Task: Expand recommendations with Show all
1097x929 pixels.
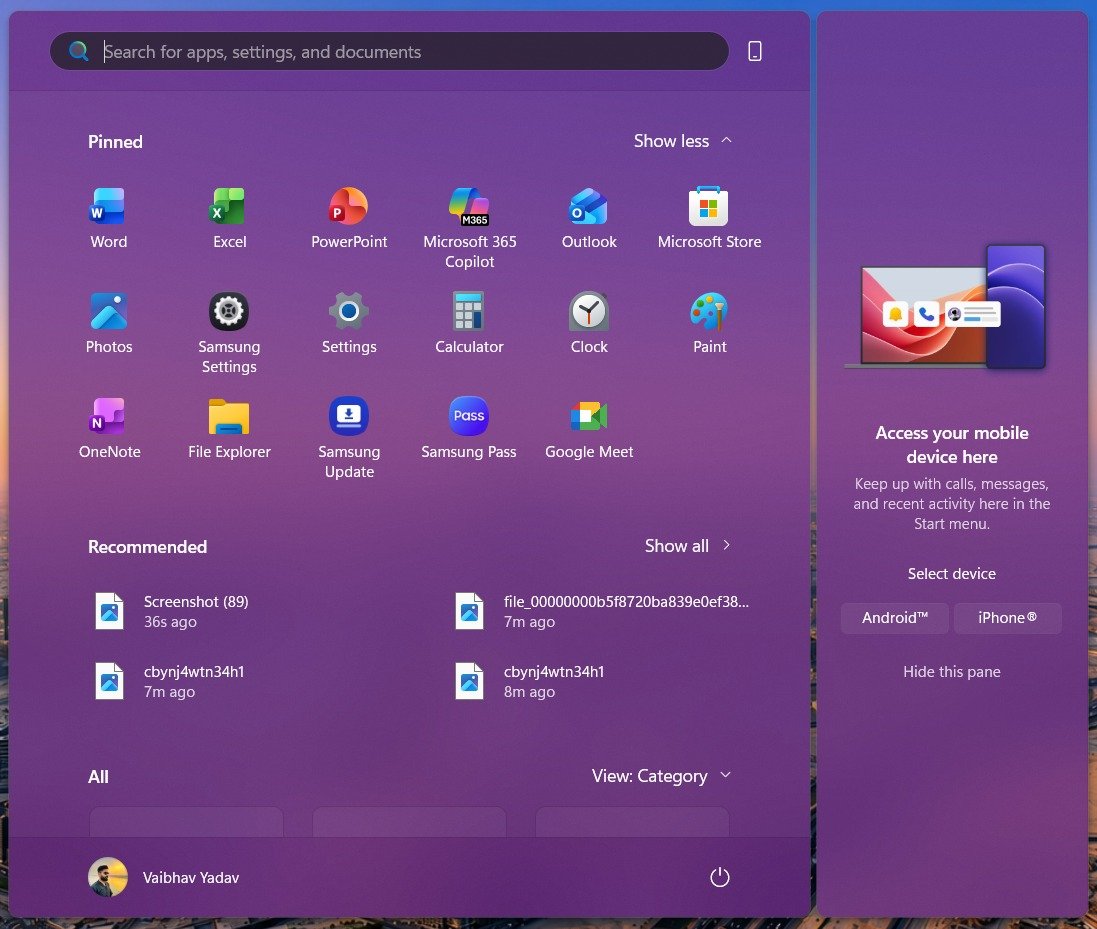Action: pos(687,546)
